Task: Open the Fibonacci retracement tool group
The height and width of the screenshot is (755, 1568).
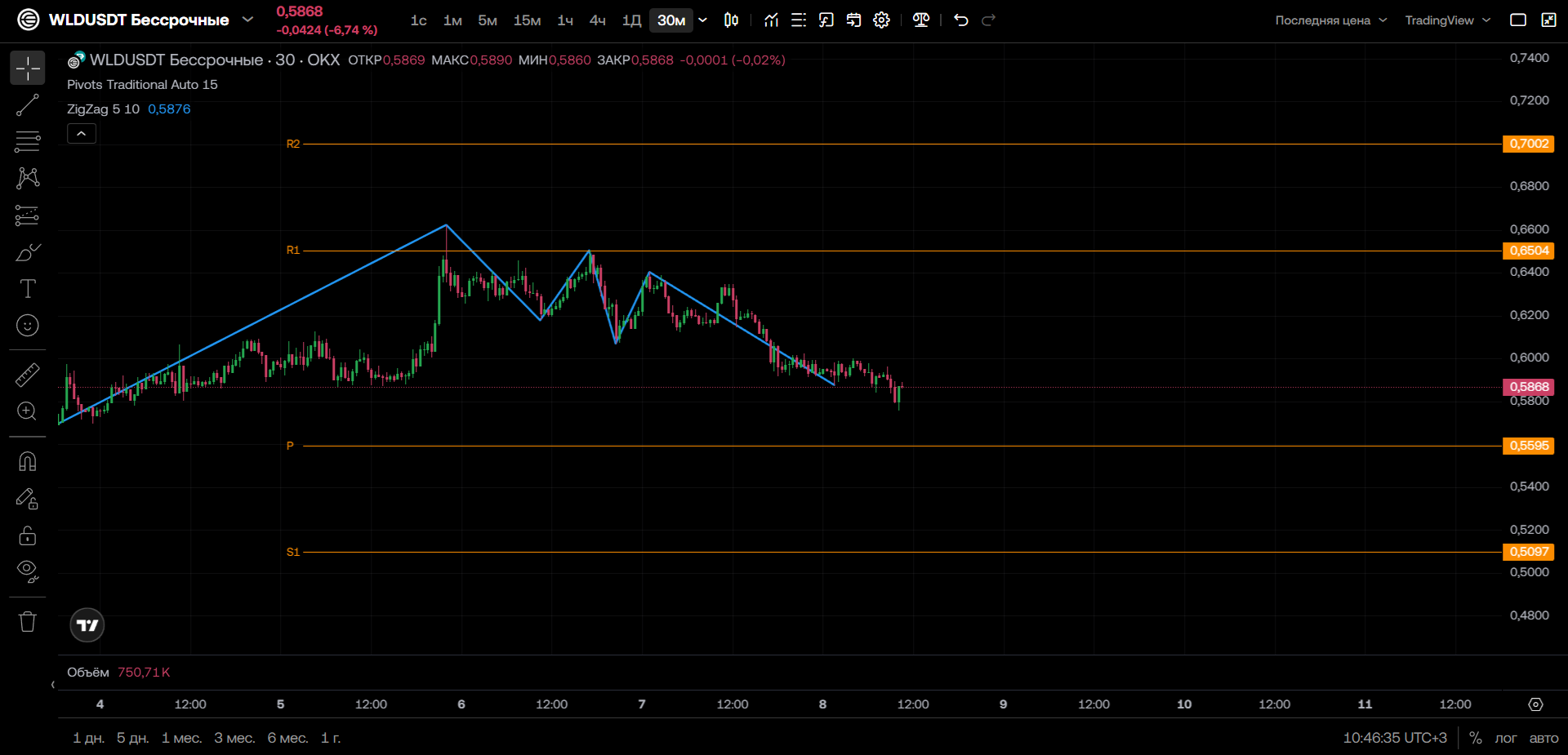Action: (x=28, y=141)
